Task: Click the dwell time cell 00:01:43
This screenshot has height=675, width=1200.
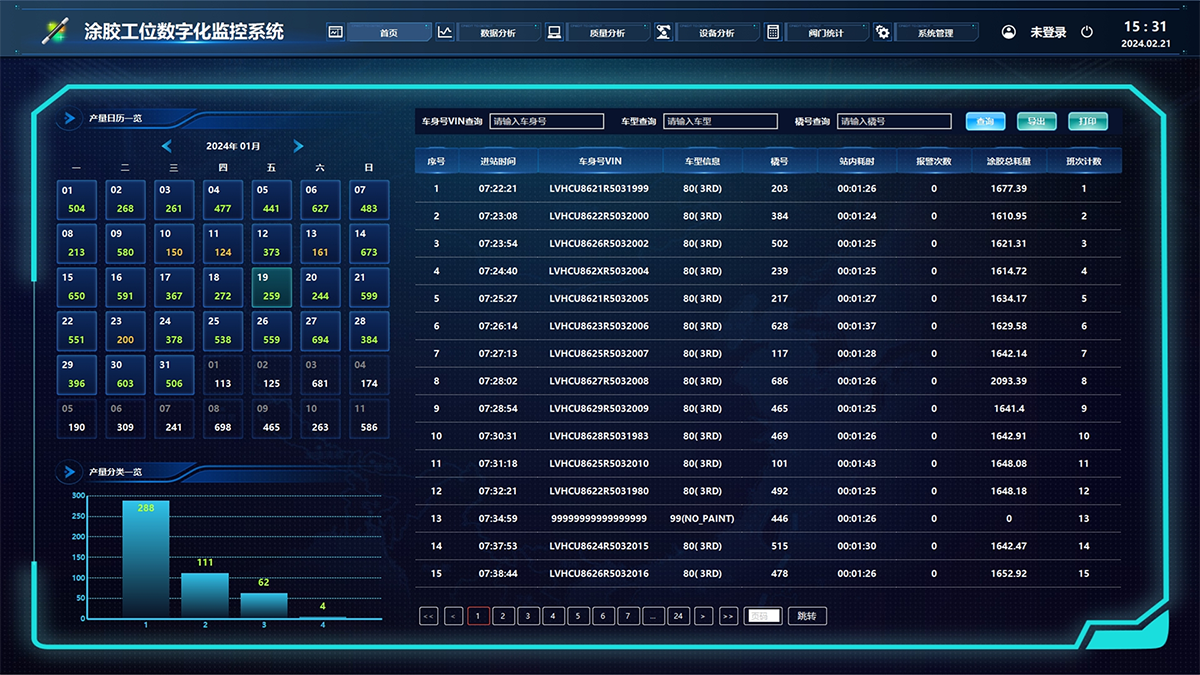Action: [x=856, y=464]
